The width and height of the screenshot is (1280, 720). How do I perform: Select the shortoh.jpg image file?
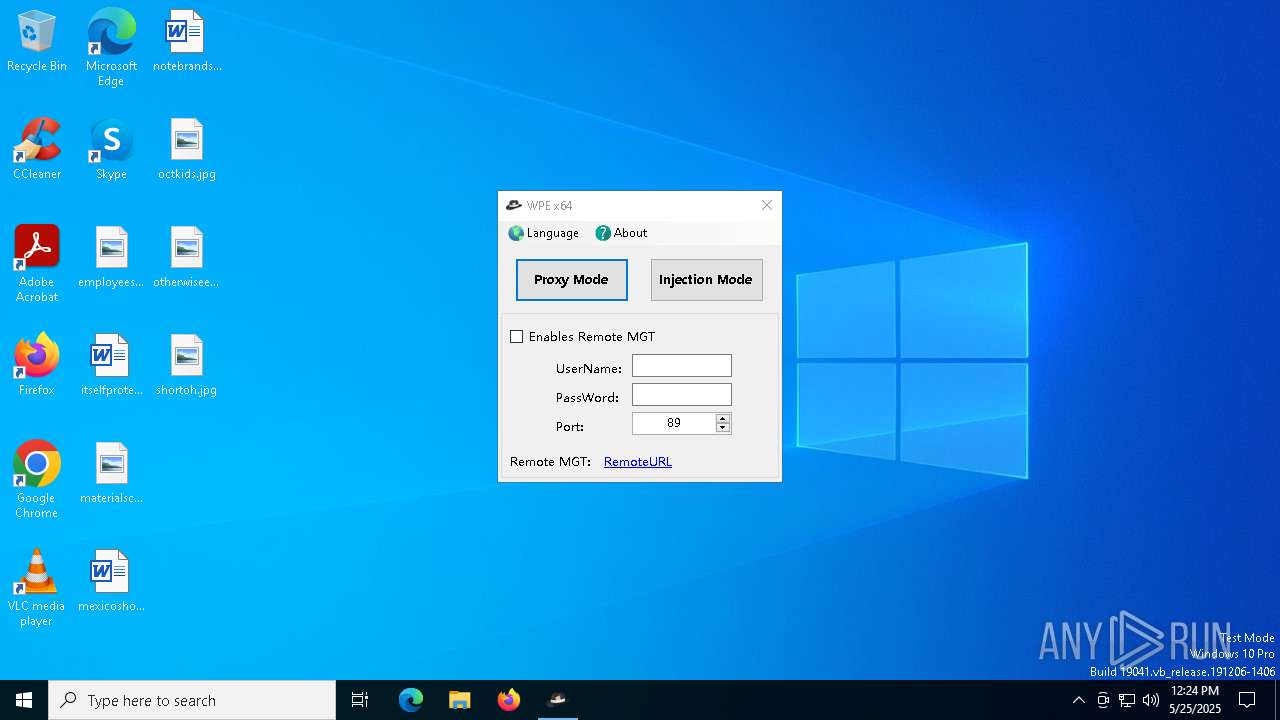point(187,365)
